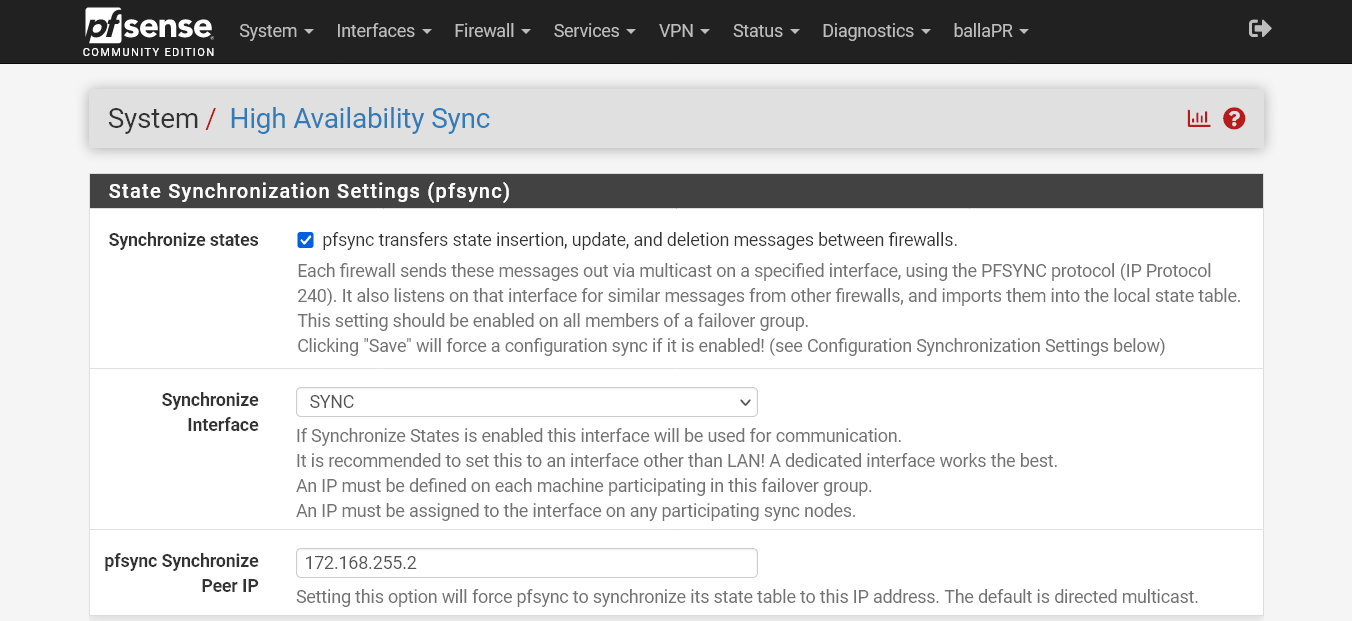Click the System breadcrumb text

[x=153, y=118]
